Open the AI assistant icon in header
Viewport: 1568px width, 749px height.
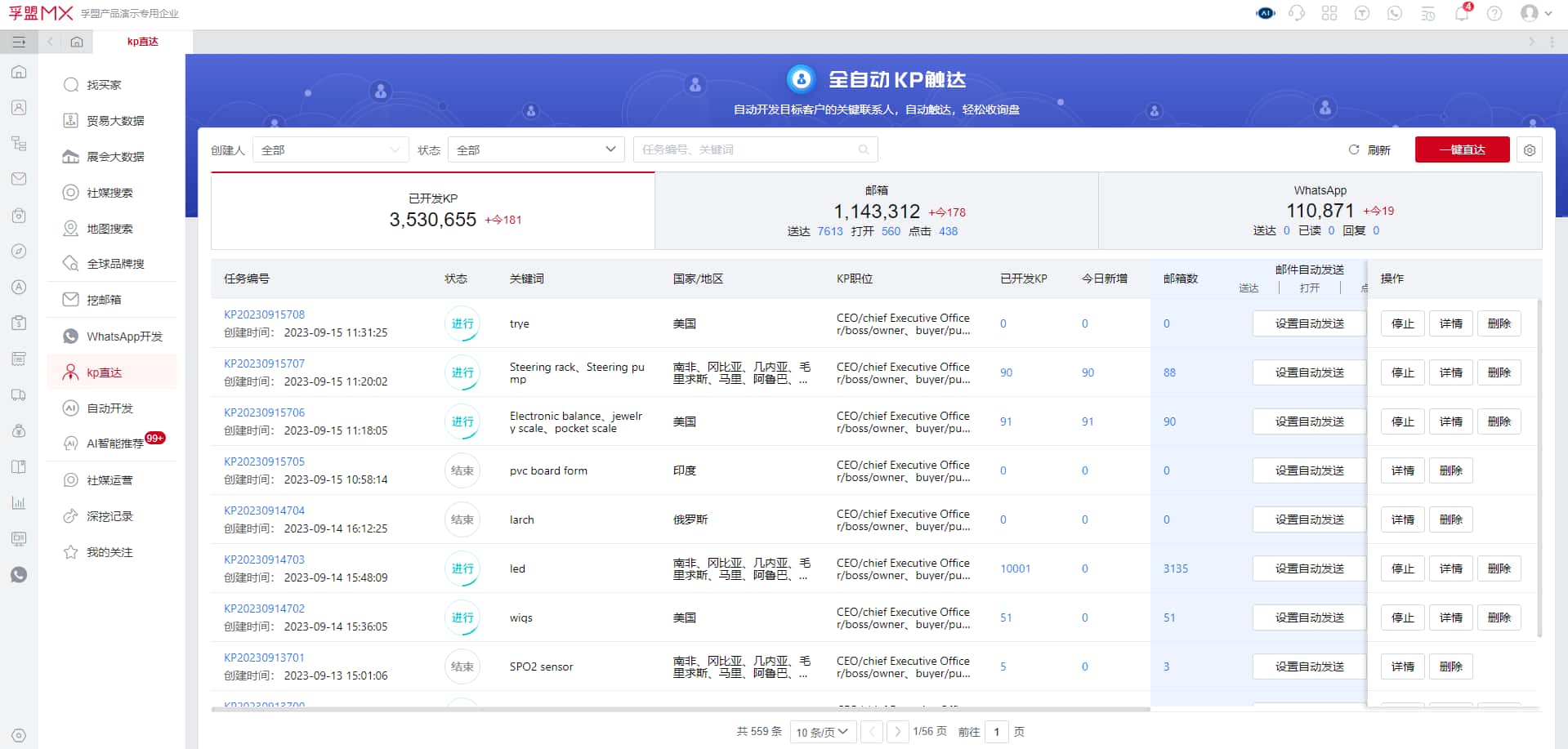tap(1265, 14)
